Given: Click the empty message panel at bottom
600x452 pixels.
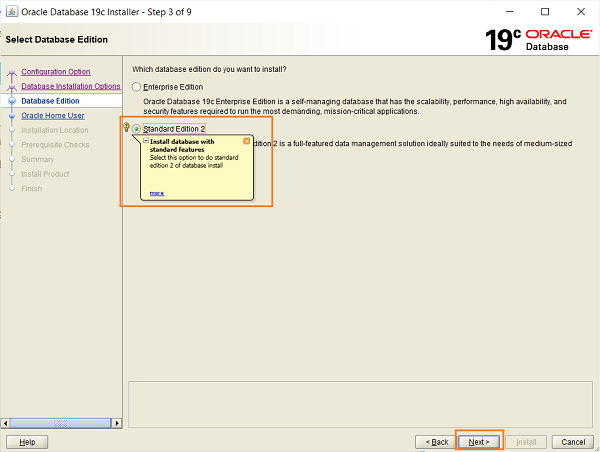Looking at the screenshot, I should 360,404.
